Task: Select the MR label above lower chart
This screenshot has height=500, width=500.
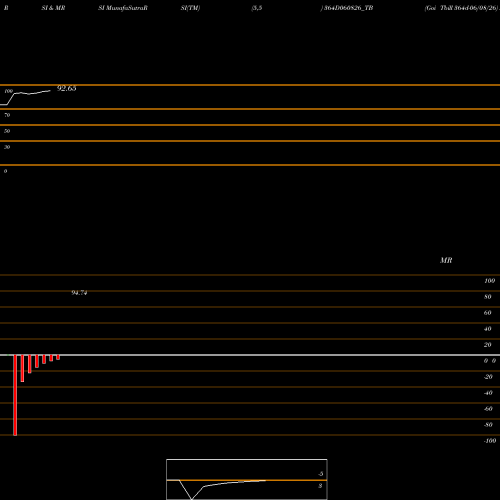Action: tap(446, 260)
